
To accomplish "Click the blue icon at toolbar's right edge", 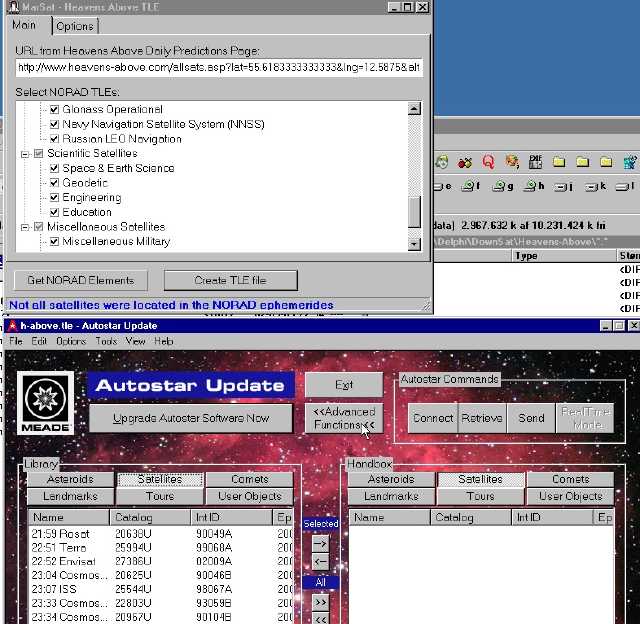I will tap(630, 162).
